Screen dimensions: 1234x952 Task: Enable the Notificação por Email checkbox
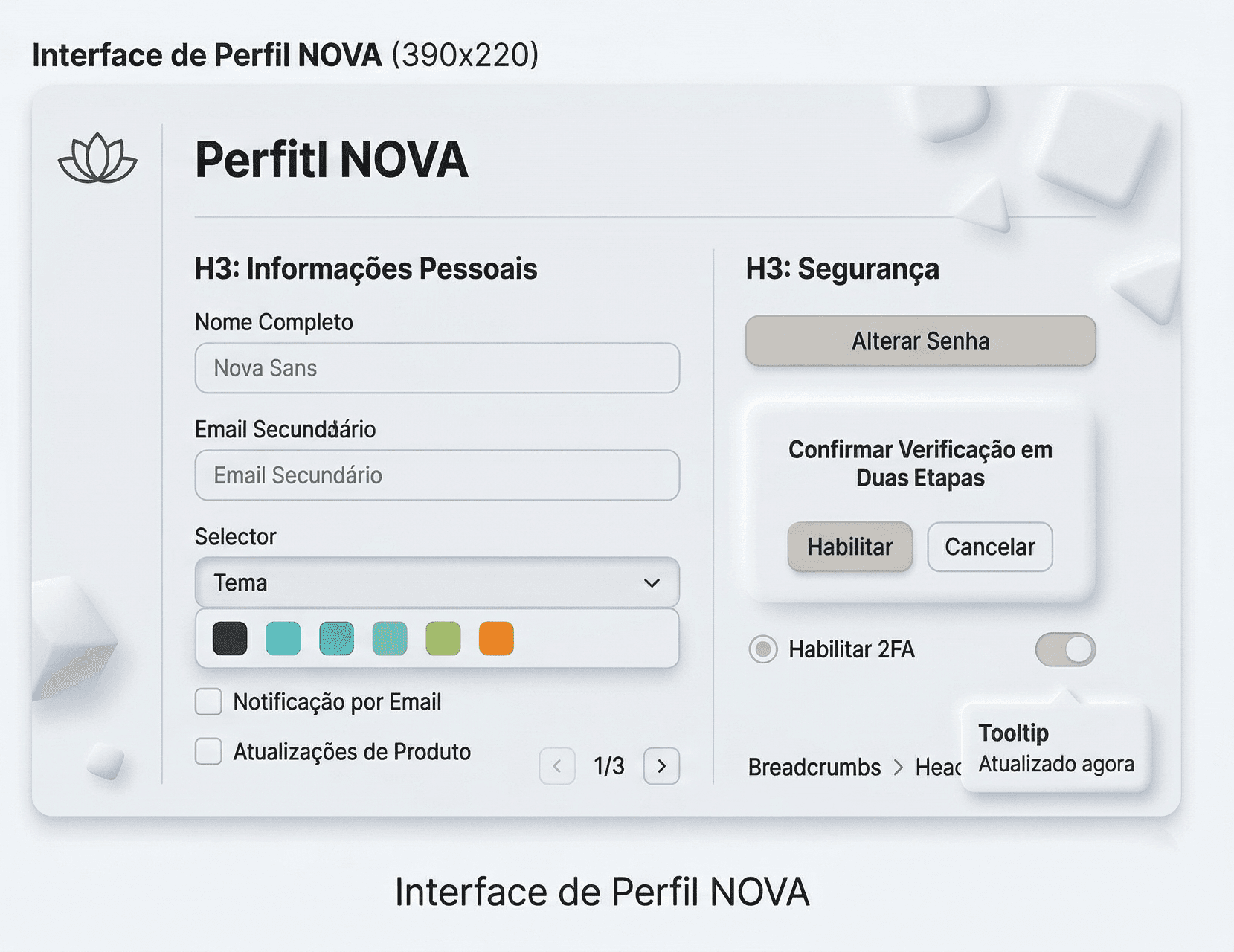[x=208, y=701]
